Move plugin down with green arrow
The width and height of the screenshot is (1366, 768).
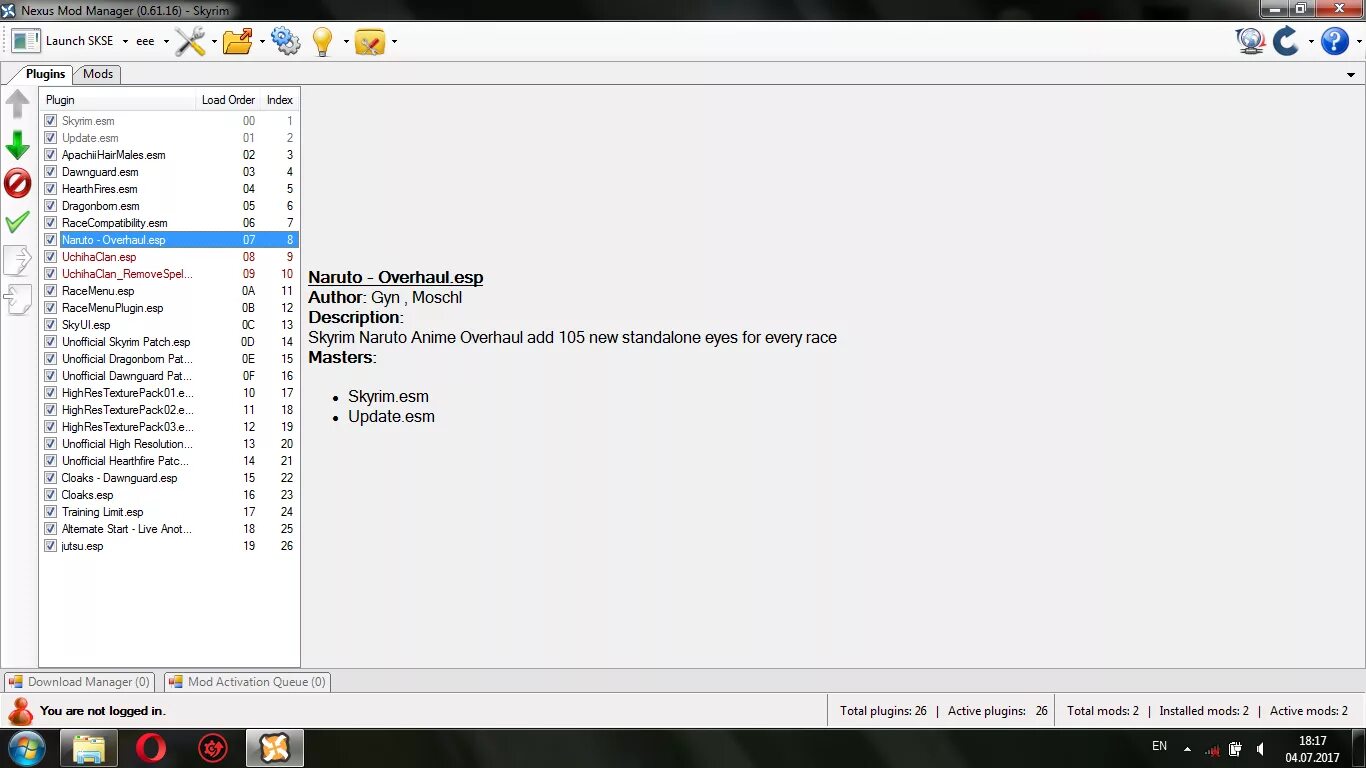[x=18, y=145]
